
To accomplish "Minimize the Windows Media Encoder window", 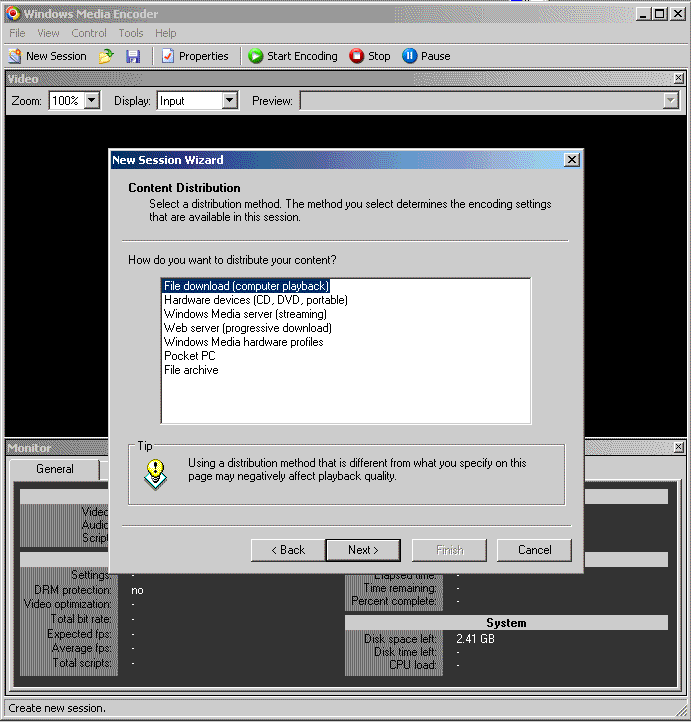I will [x=644, y=14].
